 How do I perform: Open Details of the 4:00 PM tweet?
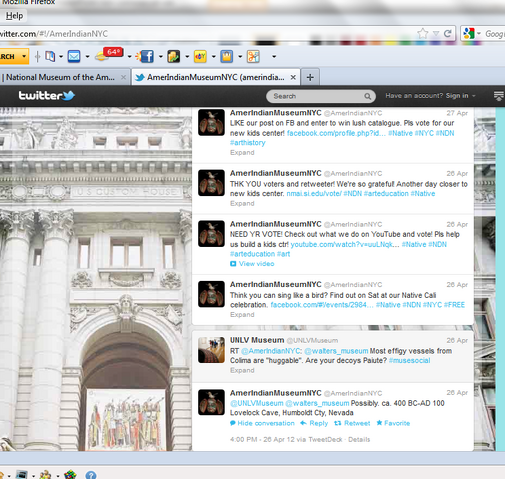[359, 440]
